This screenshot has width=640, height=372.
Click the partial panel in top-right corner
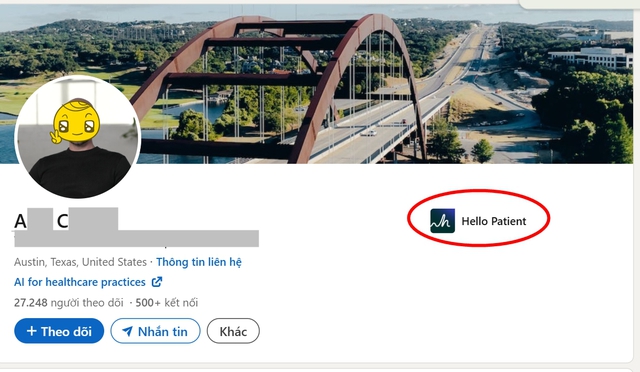point(579,3)
